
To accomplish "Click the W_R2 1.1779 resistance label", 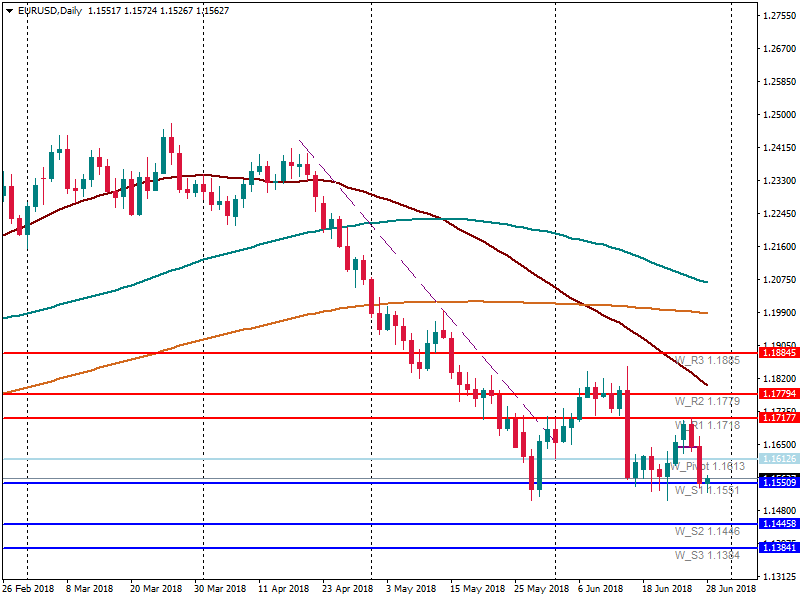I will (707, 401).
